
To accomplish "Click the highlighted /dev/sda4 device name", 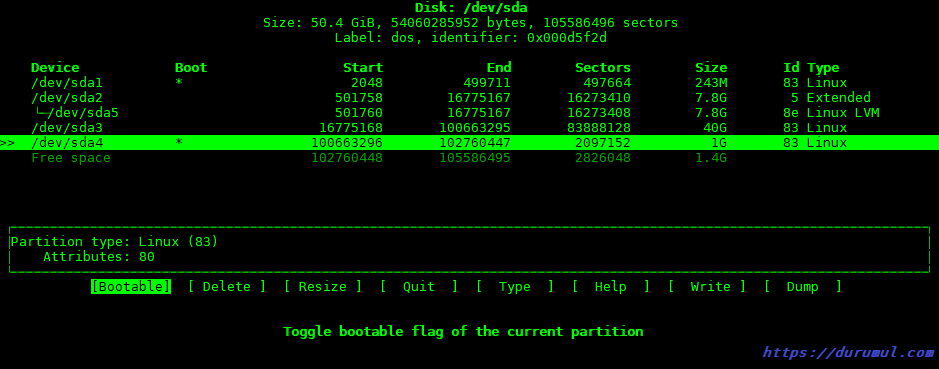I will point(66,143).
